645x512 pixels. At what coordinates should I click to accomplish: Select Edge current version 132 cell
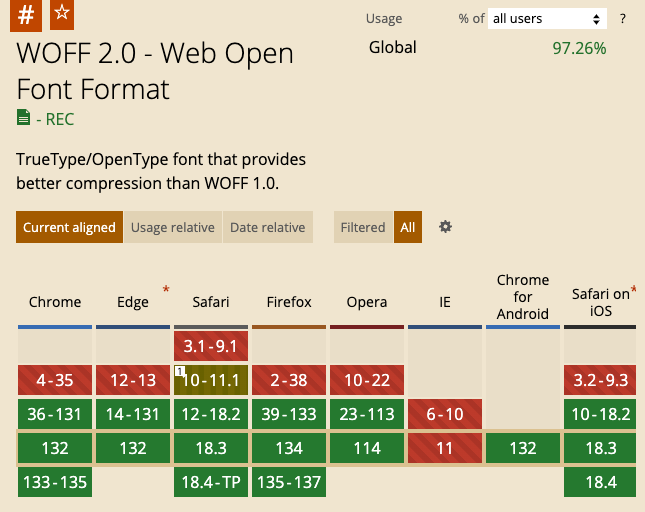133,448
